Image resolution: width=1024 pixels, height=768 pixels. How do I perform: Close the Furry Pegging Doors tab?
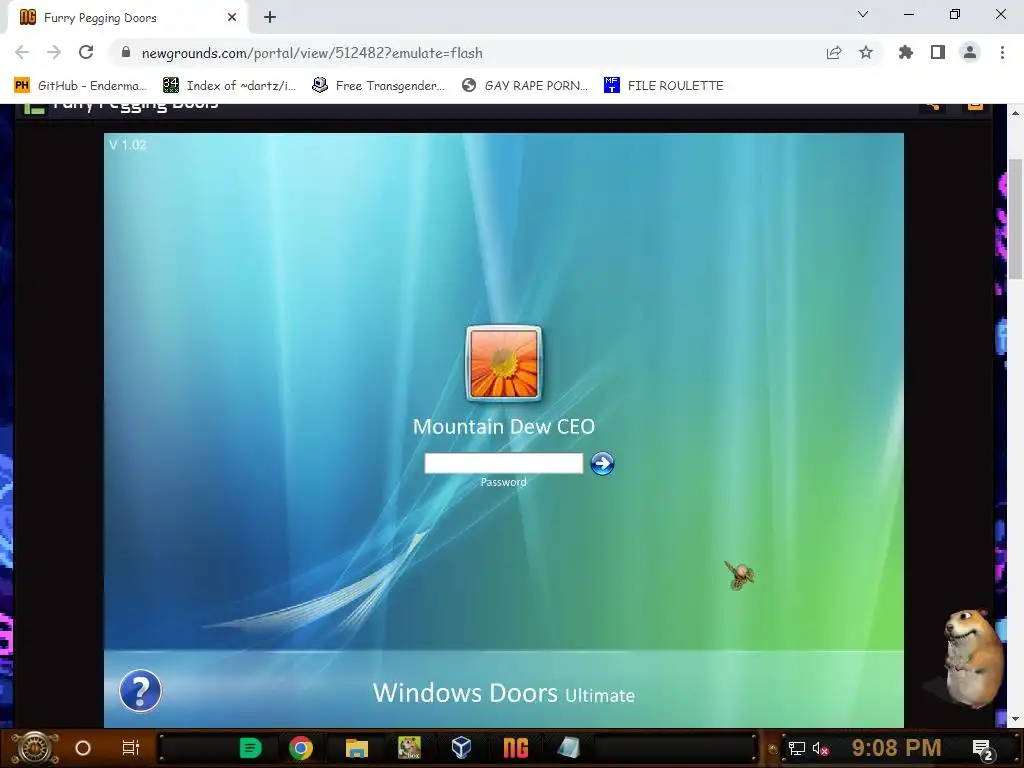click(x=232, y=18)
